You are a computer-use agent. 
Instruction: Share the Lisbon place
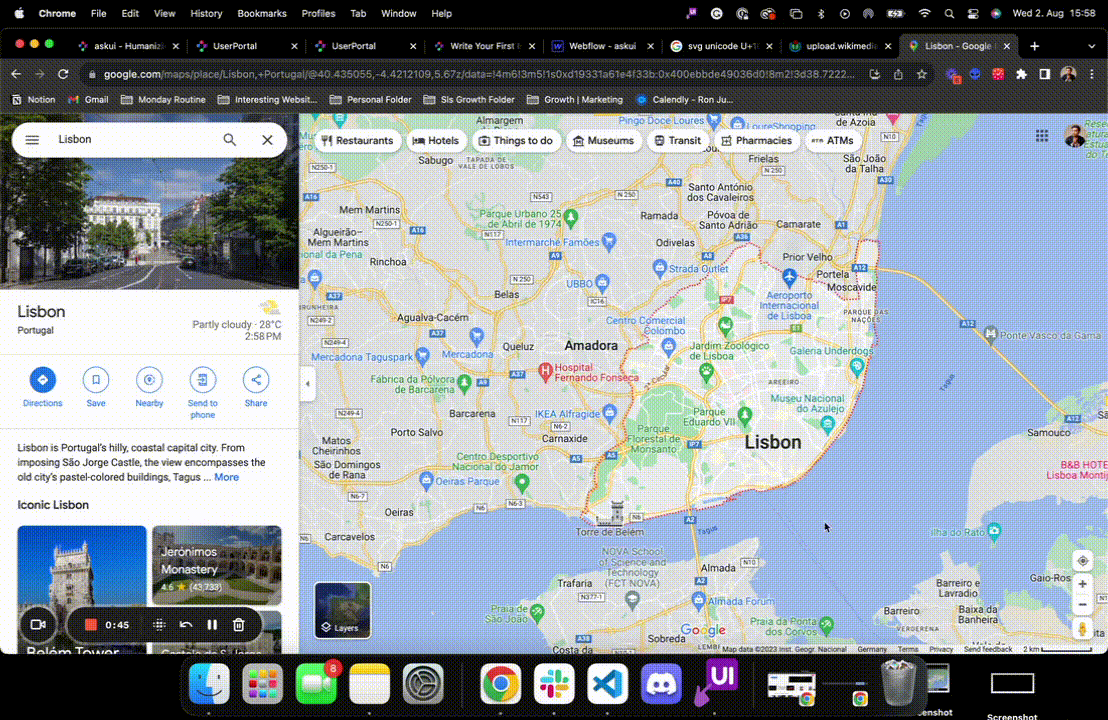click(x=256, y=387)
